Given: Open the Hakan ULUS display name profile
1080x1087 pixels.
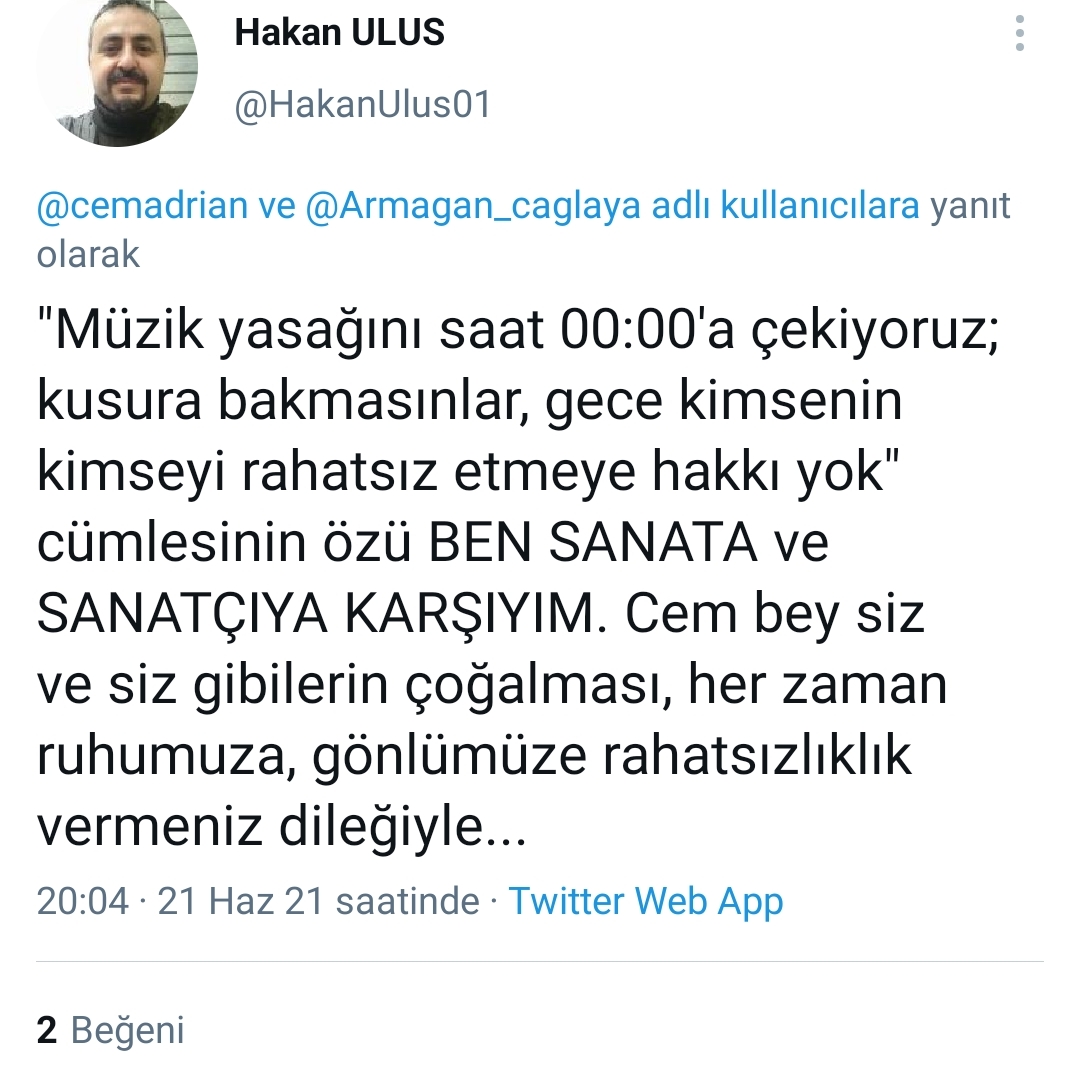Looking at the screenshot, I should click(x=340, y=33).
